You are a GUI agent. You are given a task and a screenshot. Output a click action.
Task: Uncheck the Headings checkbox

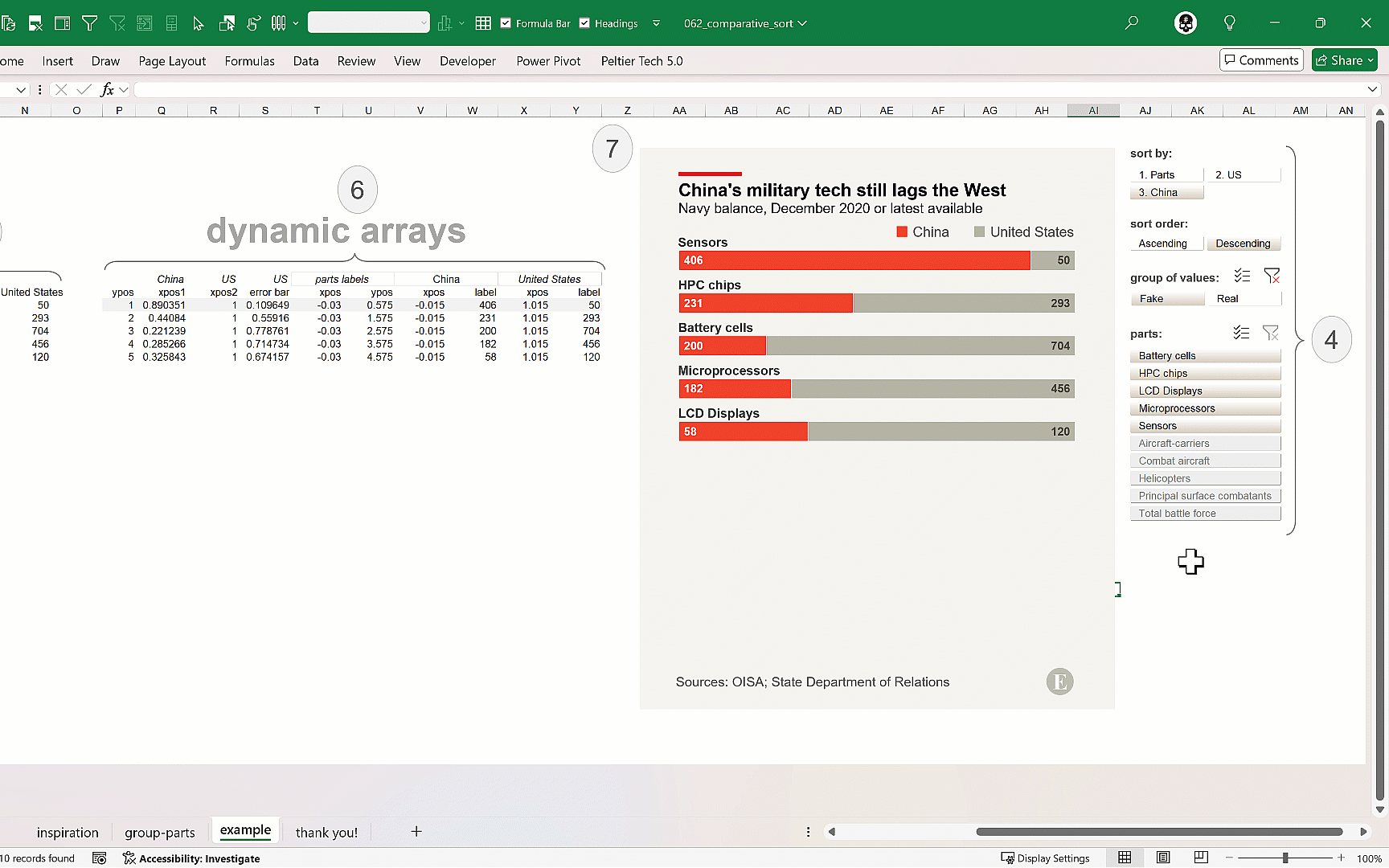[584, 23]
